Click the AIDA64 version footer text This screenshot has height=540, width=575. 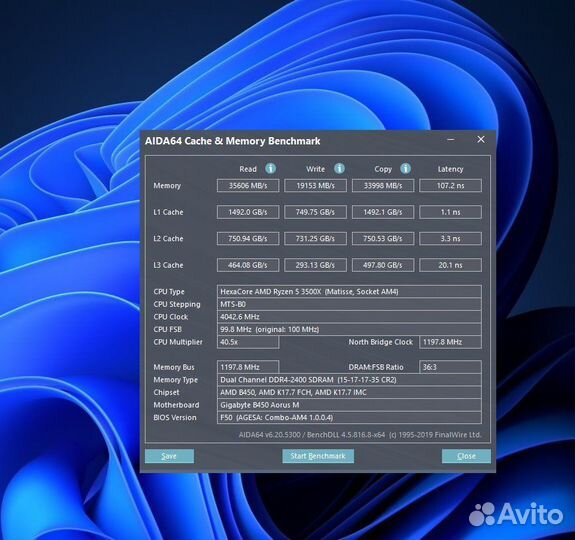(x=360, y=435)
